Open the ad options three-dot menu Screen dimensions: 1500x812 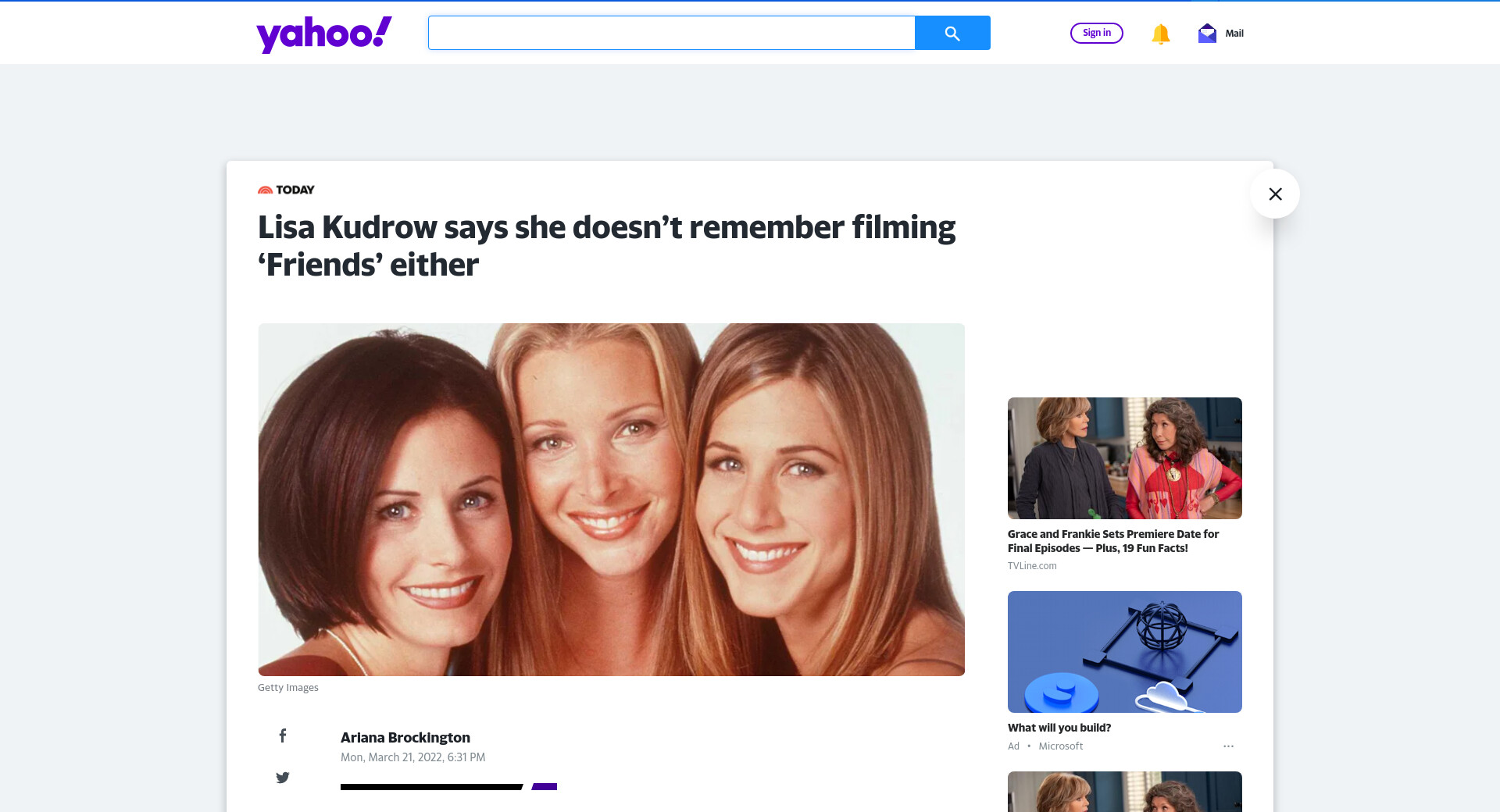[1228, 746]
